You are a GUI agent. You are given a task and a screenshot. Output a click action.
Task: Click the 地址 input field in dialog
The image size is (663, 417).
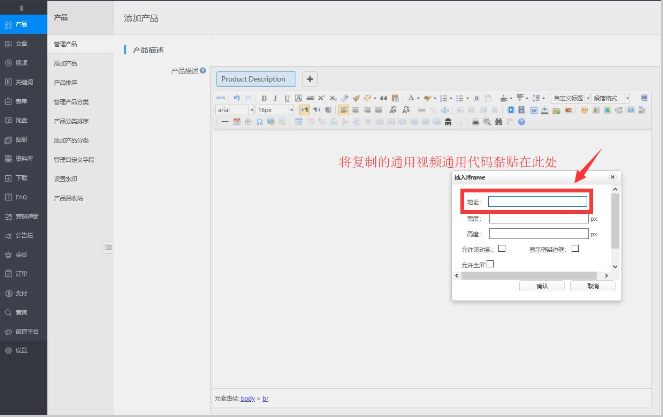click(537, 202)
